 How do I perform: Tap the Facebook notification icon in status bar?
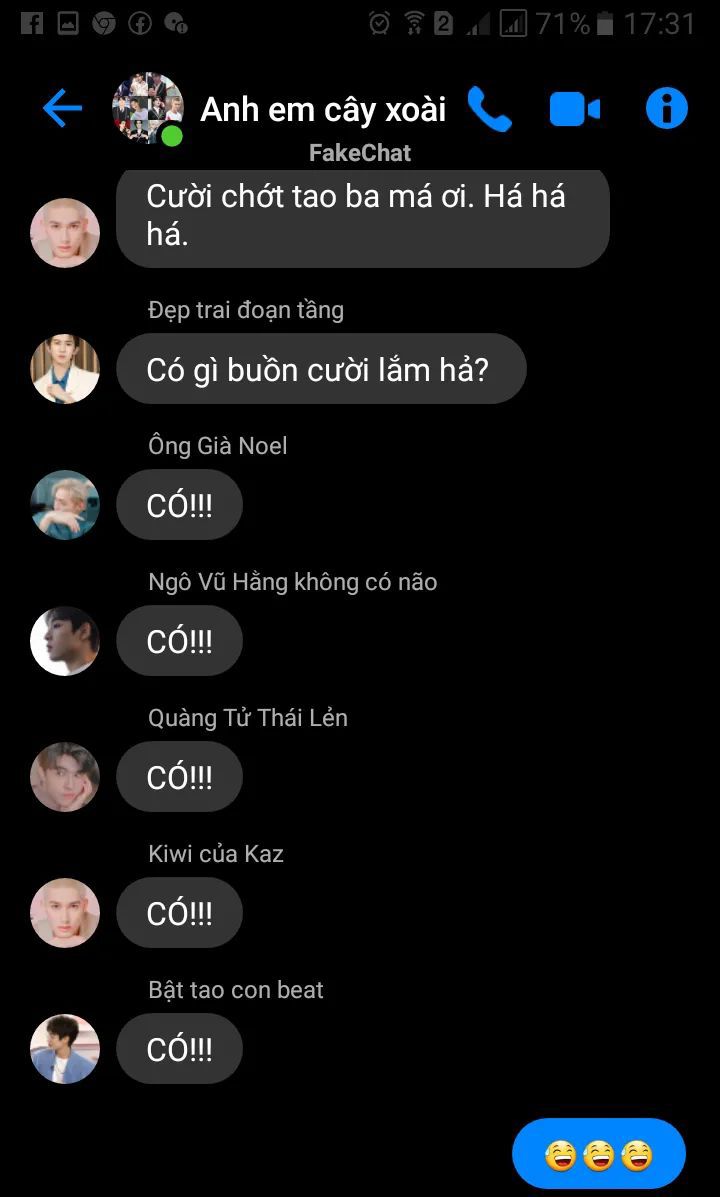32,24
